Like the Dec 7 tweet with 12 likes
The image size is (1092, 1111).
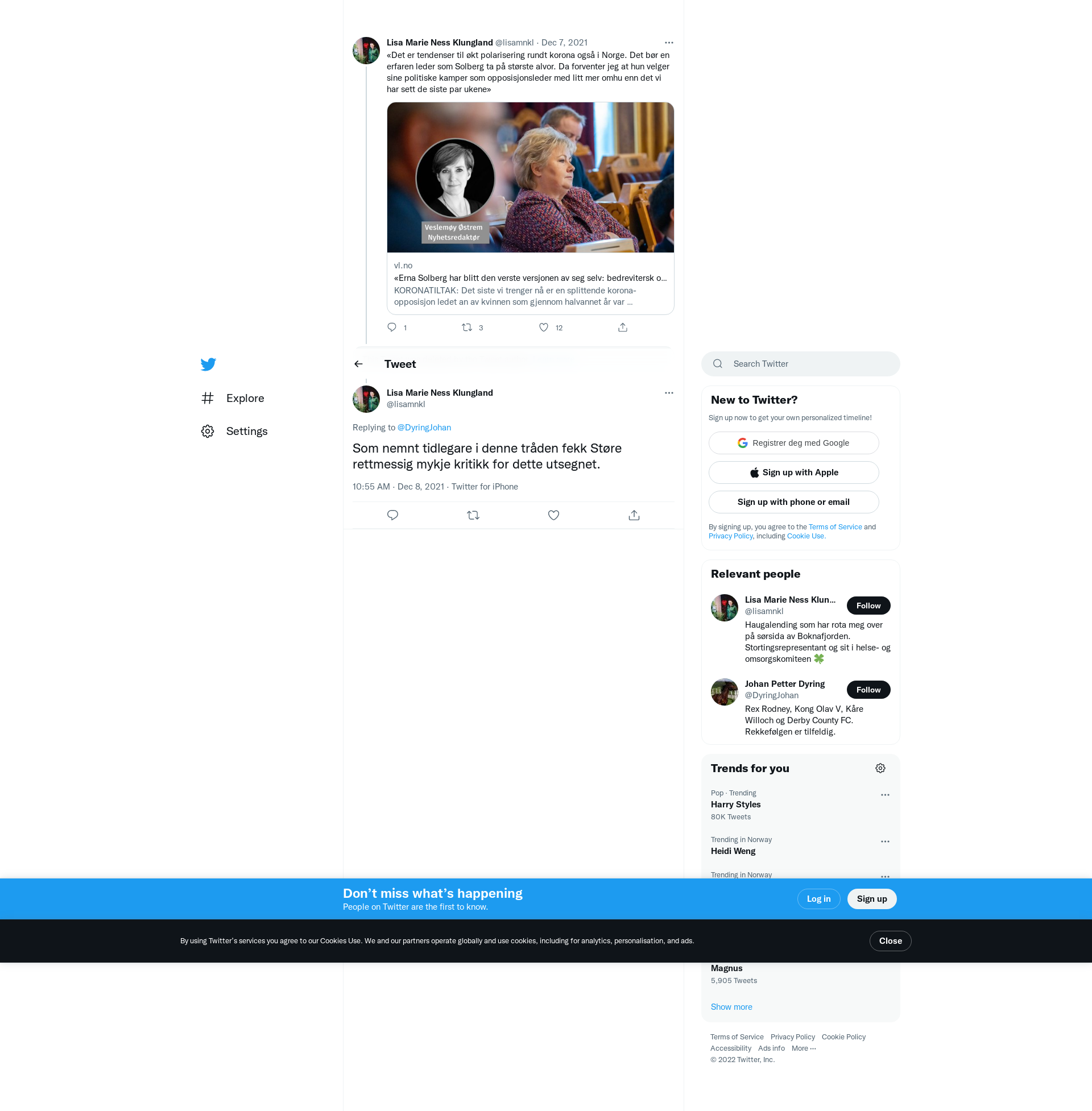(x=544, y=328)
